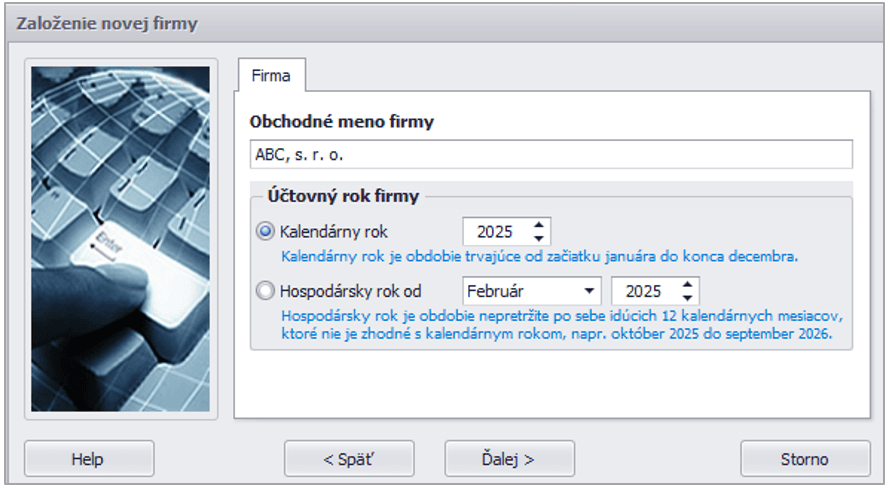Continue with the Ďalej > button
Screen dimensions: 886x488
click(x=509, y=459)
